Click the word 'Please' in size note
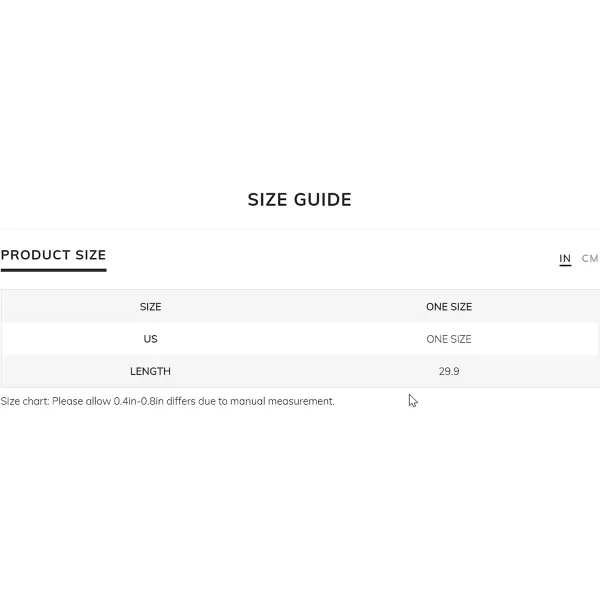 point(67,401)
